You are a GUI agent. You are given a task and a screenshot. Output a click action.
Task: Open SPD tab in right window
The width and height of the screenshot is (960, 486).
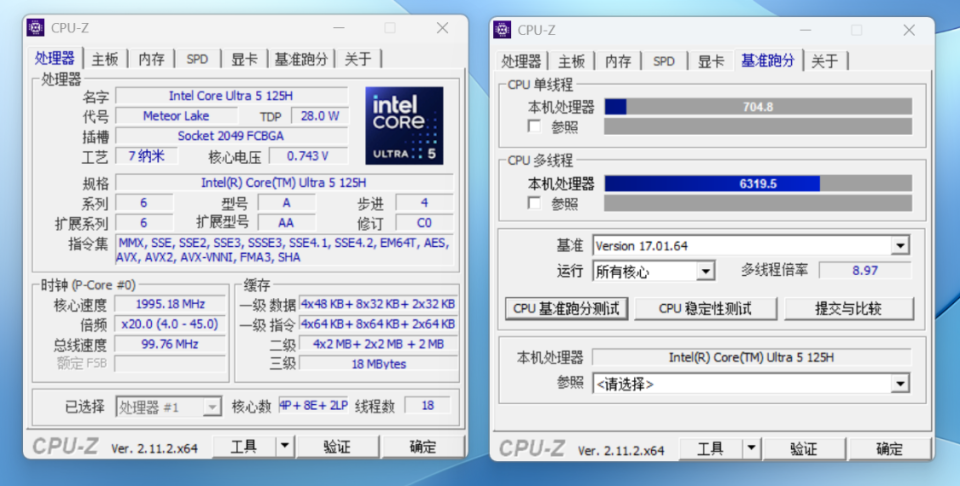pyautogui.click(x=664, y=61)
